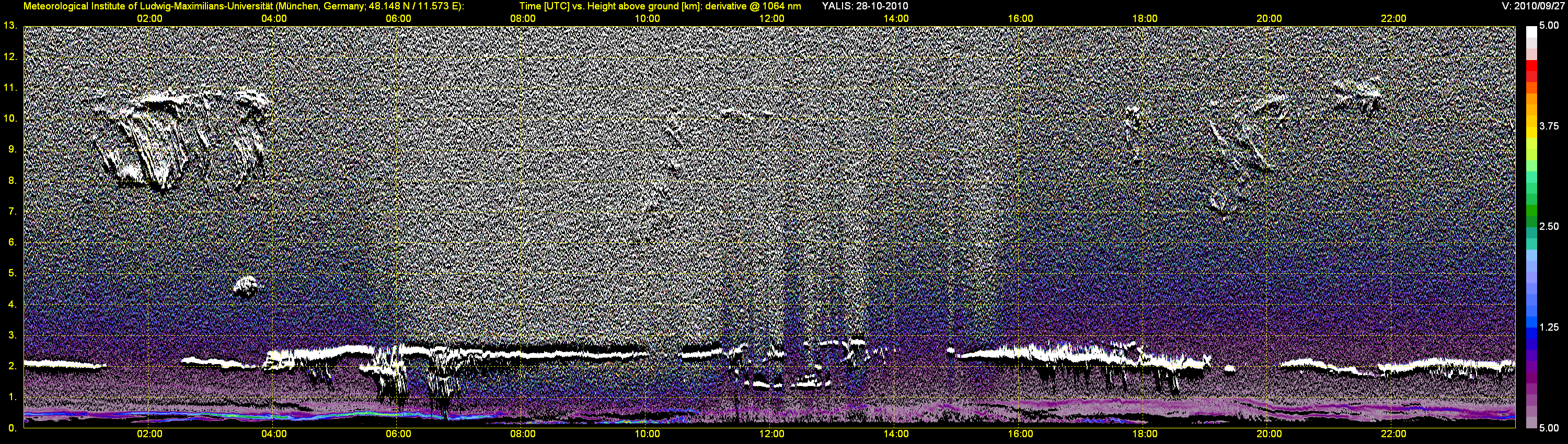This screenshot has width=1568, height=444.
Task: Click the 'YALIS: 28-10-2010' date label
Action: [865, 6]
